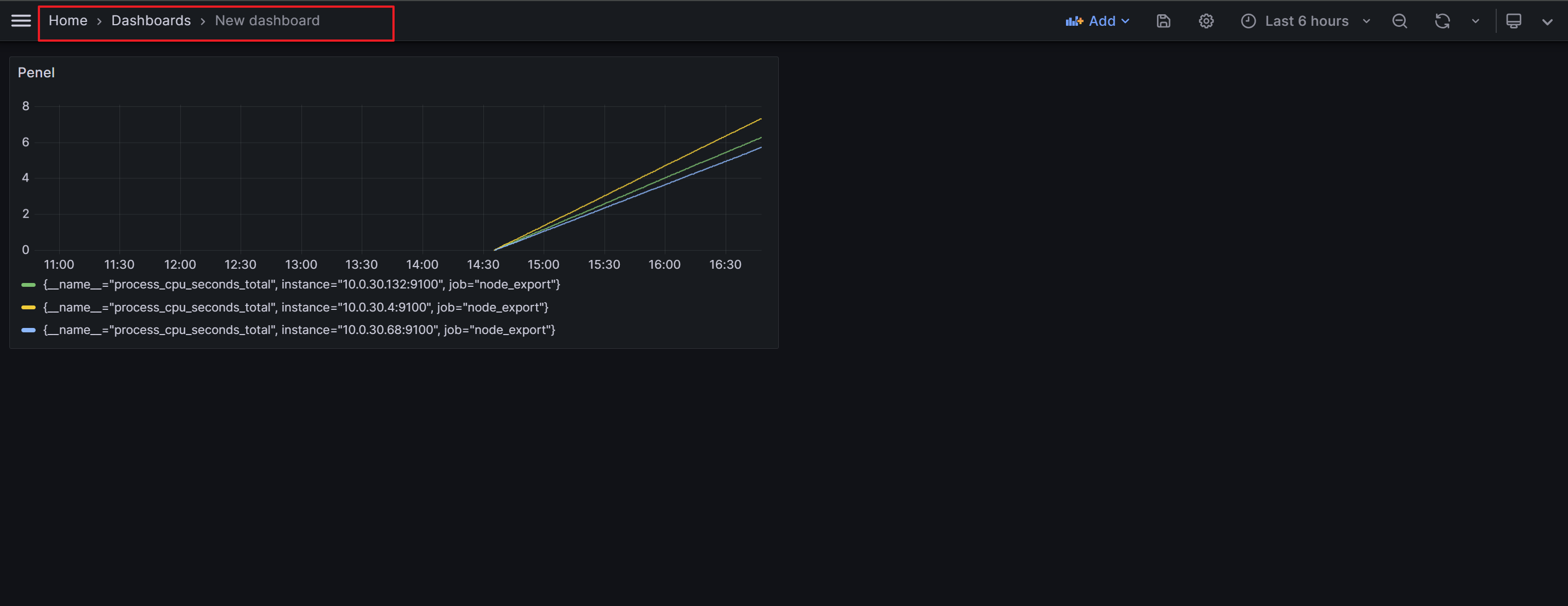Open the Last 6 hours time range dropdown
Image resolution: width=1568 pixels, height=606 pixels.
[x=1307, y=21]
